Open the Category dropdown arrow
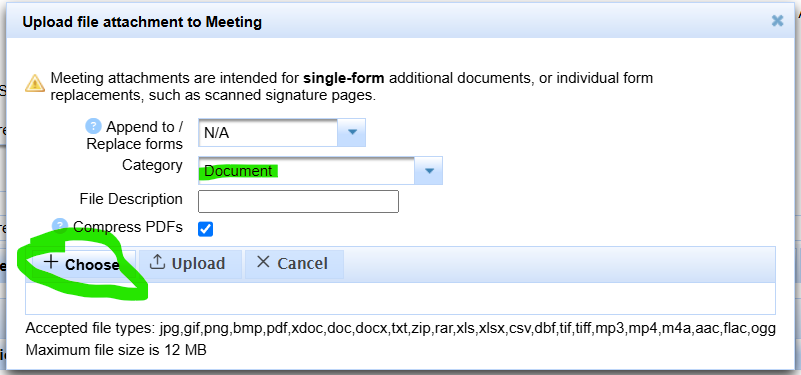This screenshot has height=375, width=801. pos(429,171)
